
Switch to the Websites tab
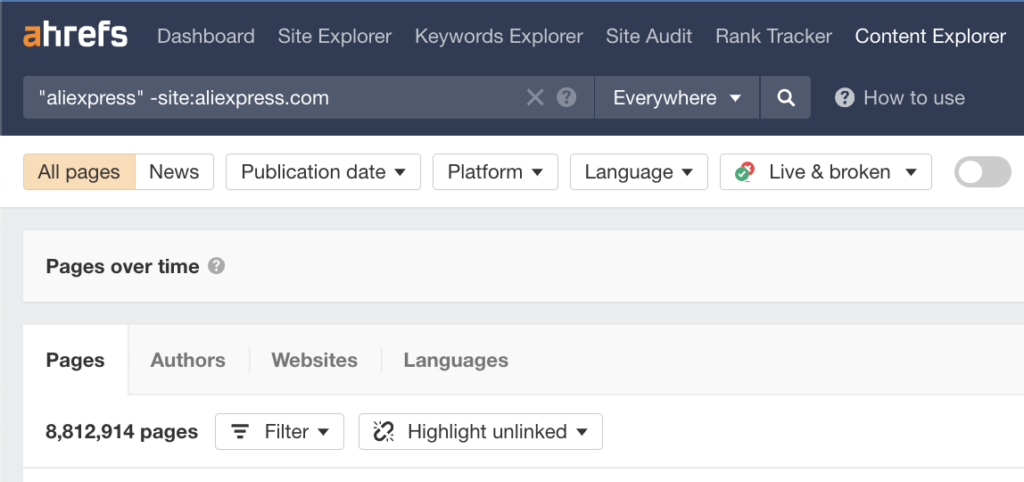coord(315,360)
